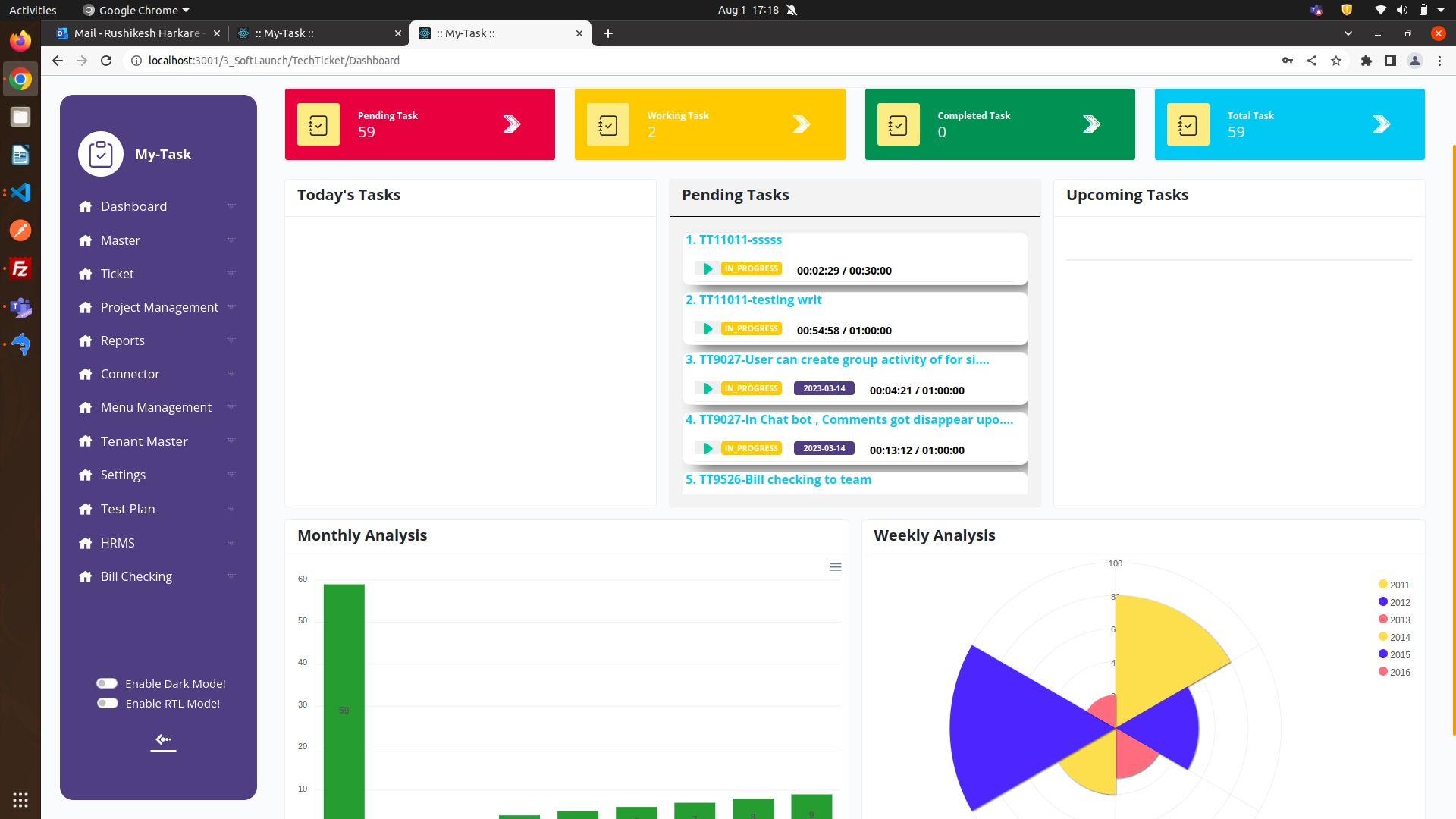
Task: Open task link TT9526-Bill checking to team
Action: click(x=779, y=479)
